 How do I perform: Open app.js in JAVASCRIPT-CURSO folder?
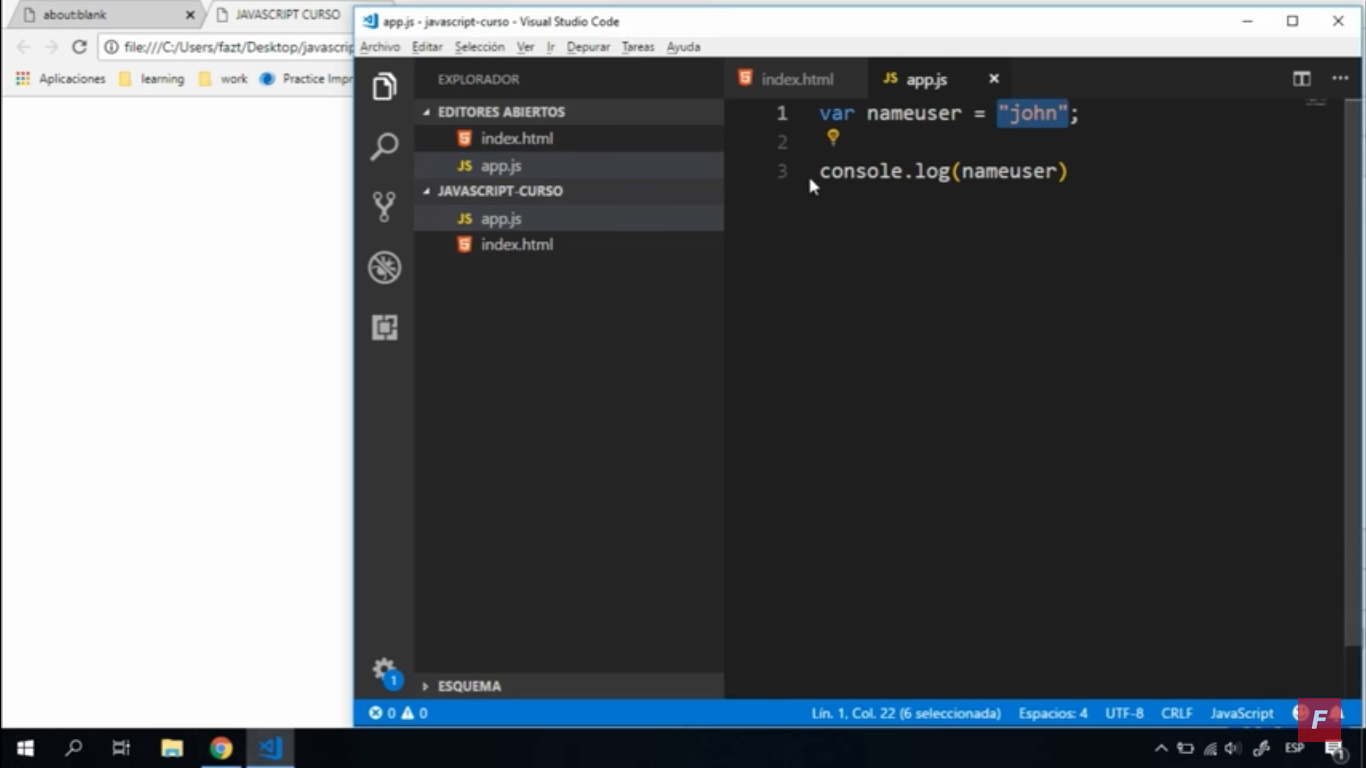point(569,218)
